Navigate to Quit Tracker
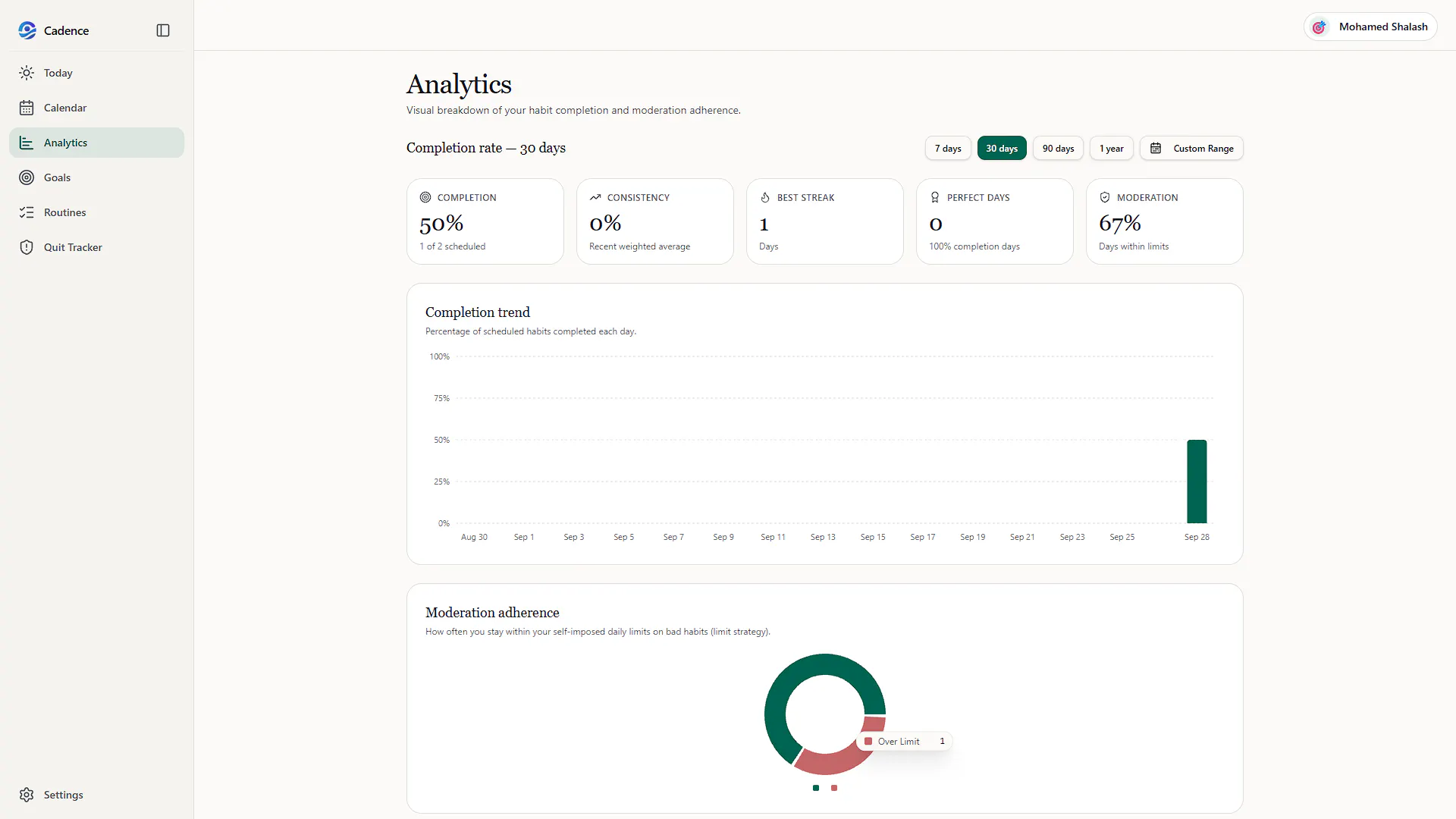1456x819 pixels. point(96,247)
